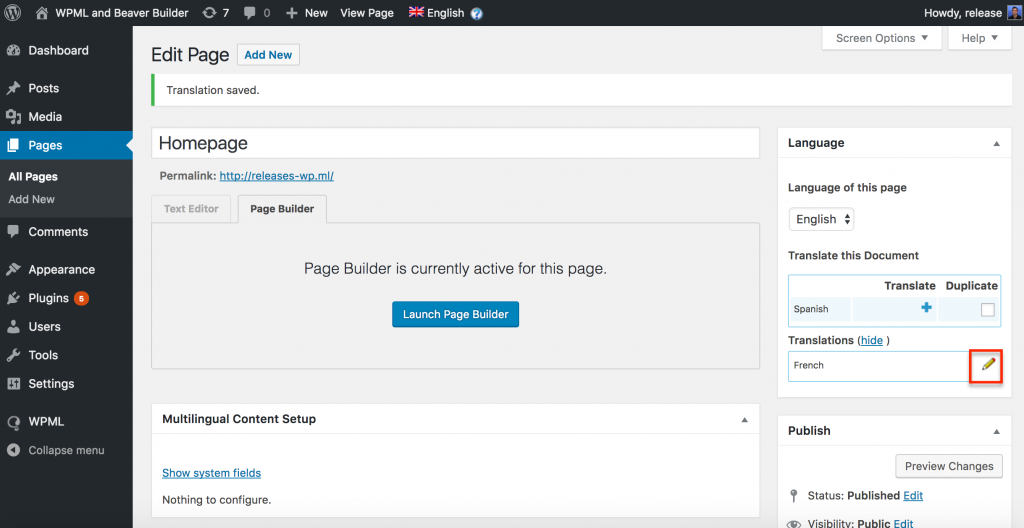Click Add New button beside Edit Page
Image resolution: width=1024 pixels, height=528 pixels.
[x=268, y=55]
